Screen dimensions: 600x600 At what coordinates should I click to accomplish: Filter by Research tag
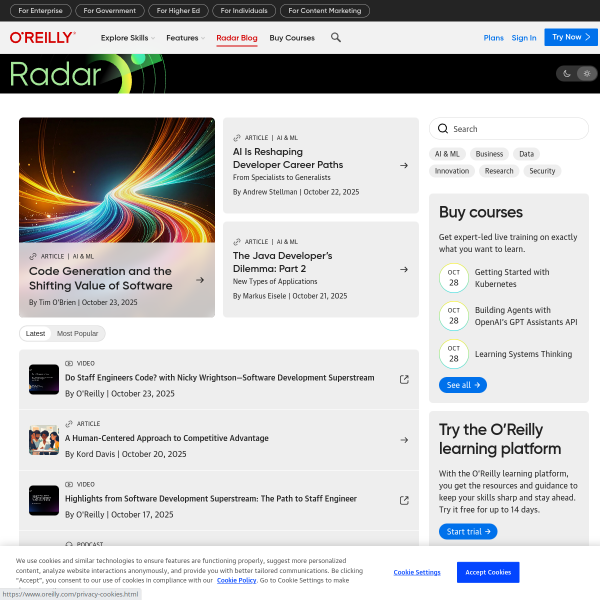[499, 171]
